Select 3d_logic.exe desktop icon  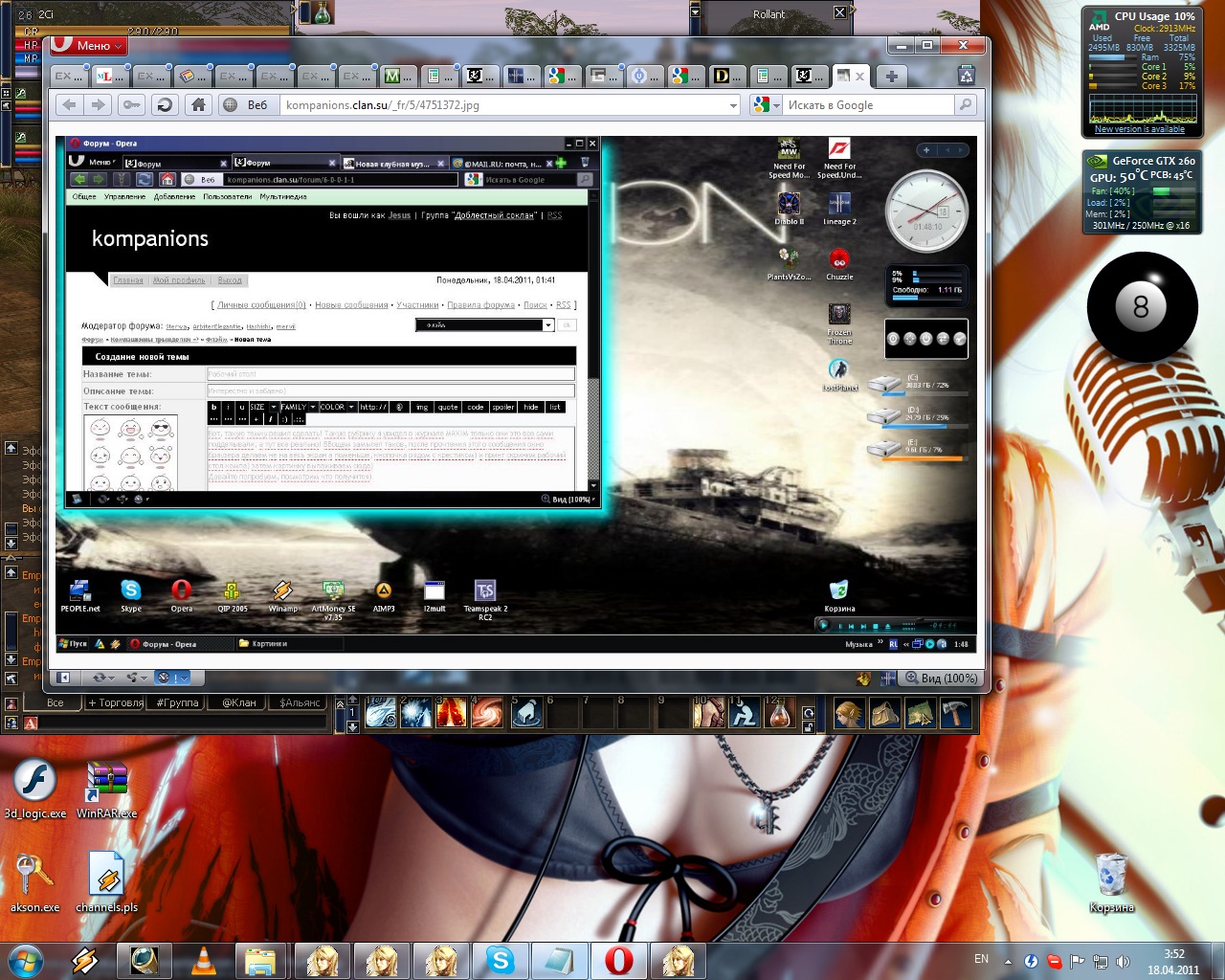pyautogui.click(x=35, y=789)
